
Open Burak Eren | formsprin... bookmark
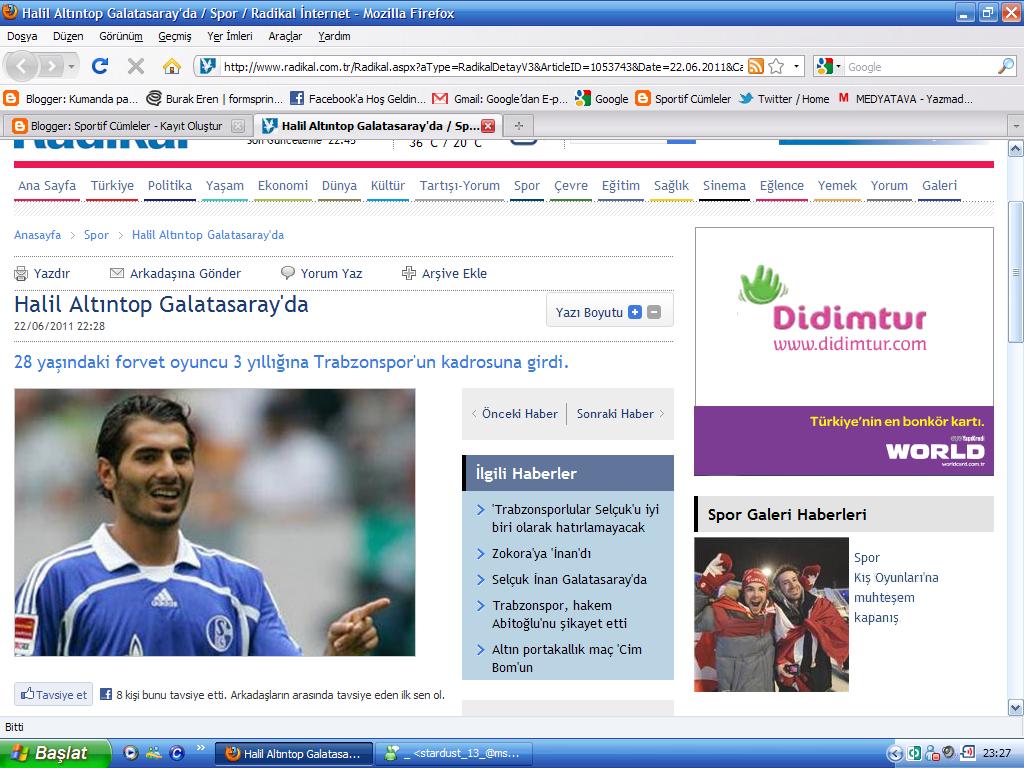coord(215,99)
